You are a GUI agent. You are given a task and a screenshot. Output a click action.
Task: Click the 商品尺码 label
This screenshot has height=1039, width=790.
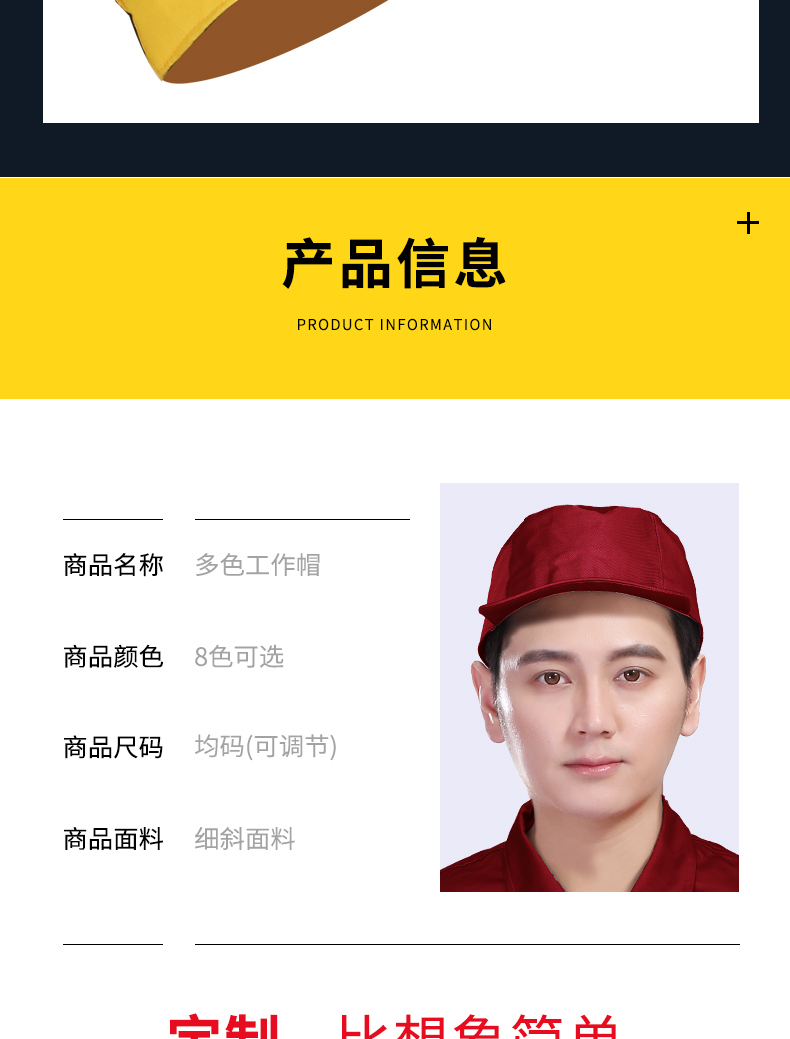click(x=113, y=747)
